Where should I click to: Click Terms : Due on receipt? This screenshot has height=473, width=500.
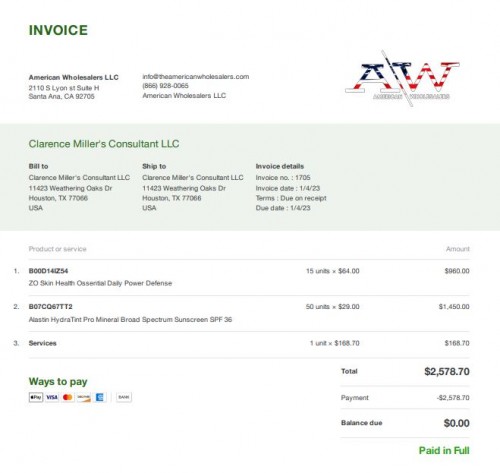(291, 198)
